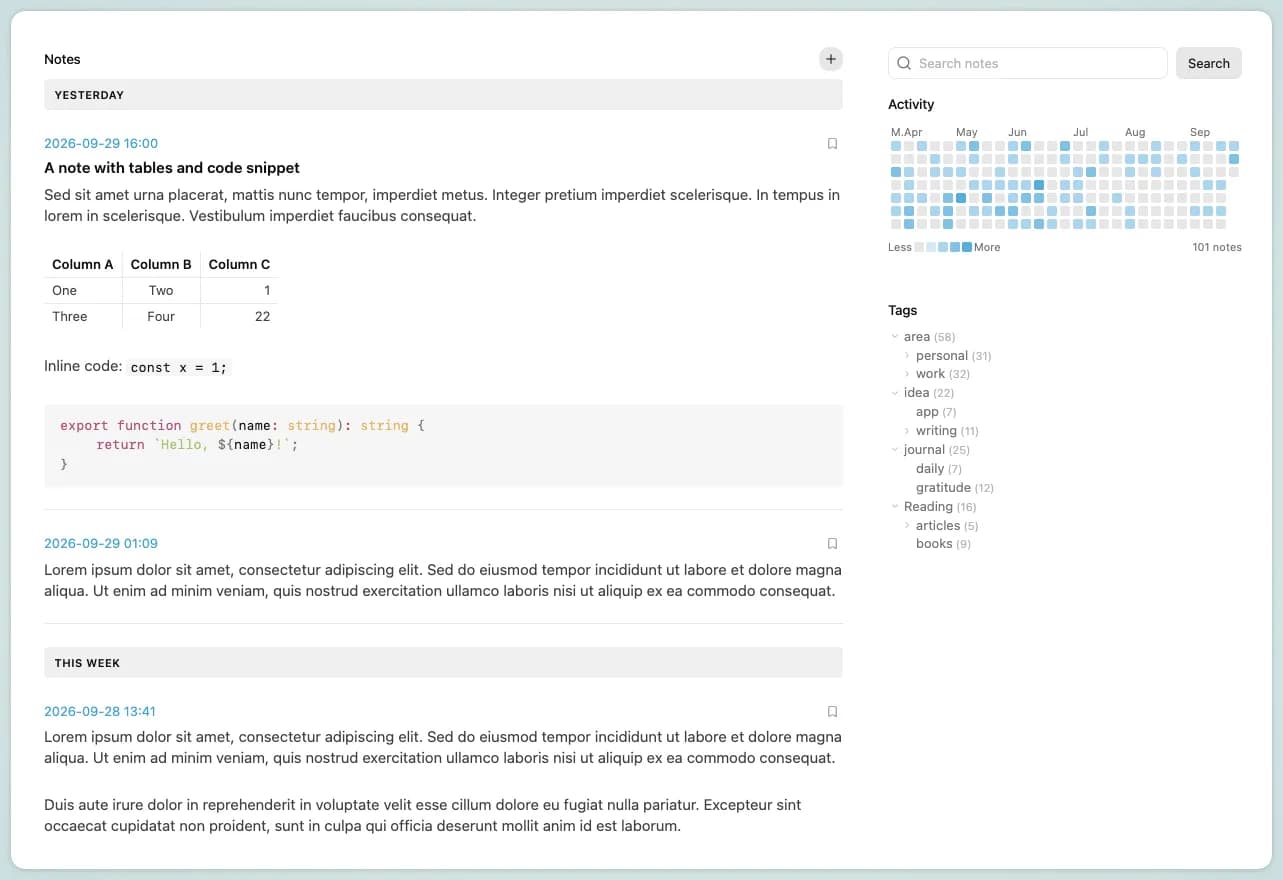The height and width of the screenshot is (880, 1283).
Task: Select the app (7) tag
Action: [x=936, y=412]
